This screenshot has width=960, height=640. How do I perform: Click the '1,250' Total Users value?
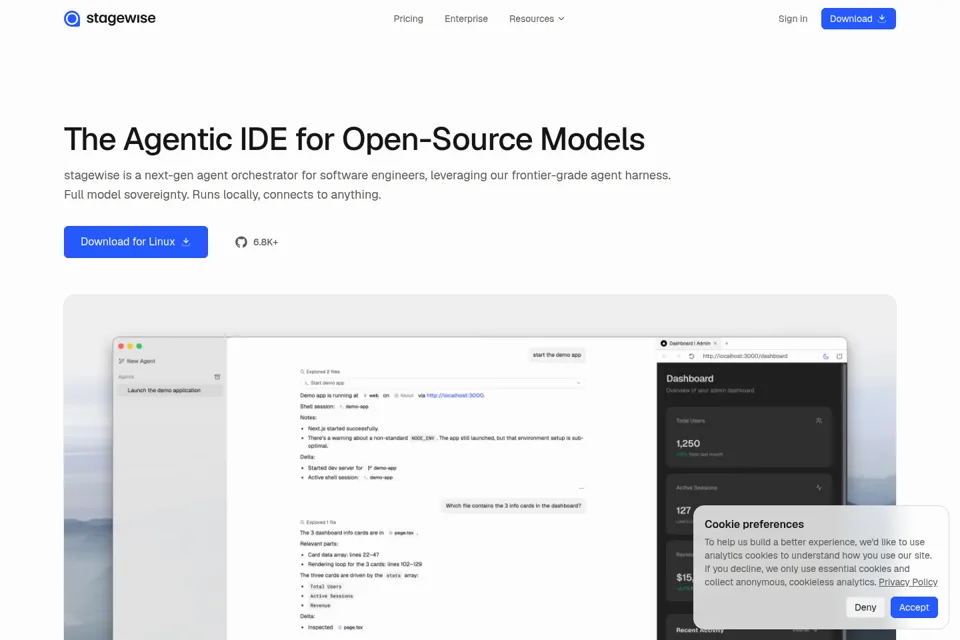click(x=688, y=443)
